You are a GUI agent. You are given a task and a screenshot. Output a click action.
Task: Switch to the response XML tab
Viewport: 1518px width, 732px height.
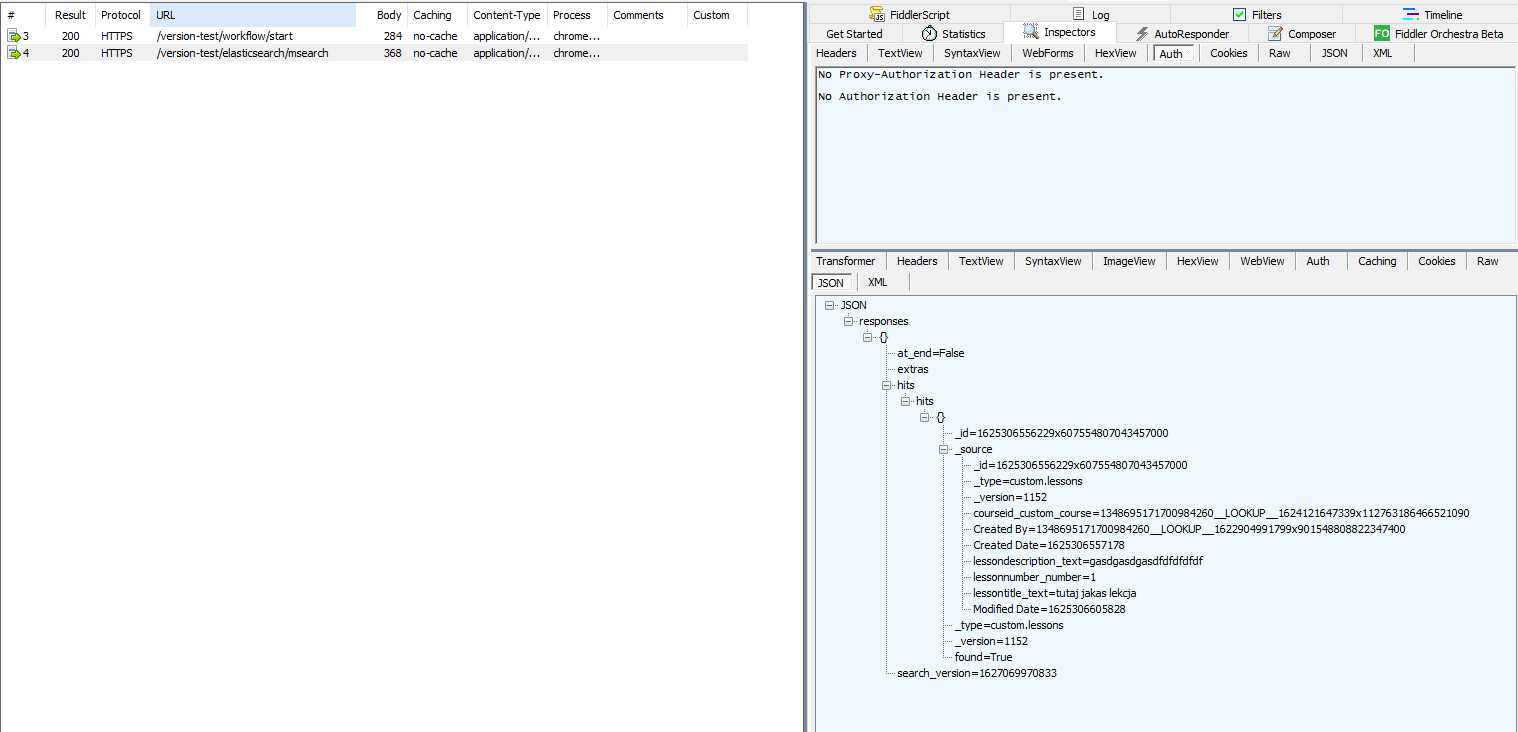[877, 283]
